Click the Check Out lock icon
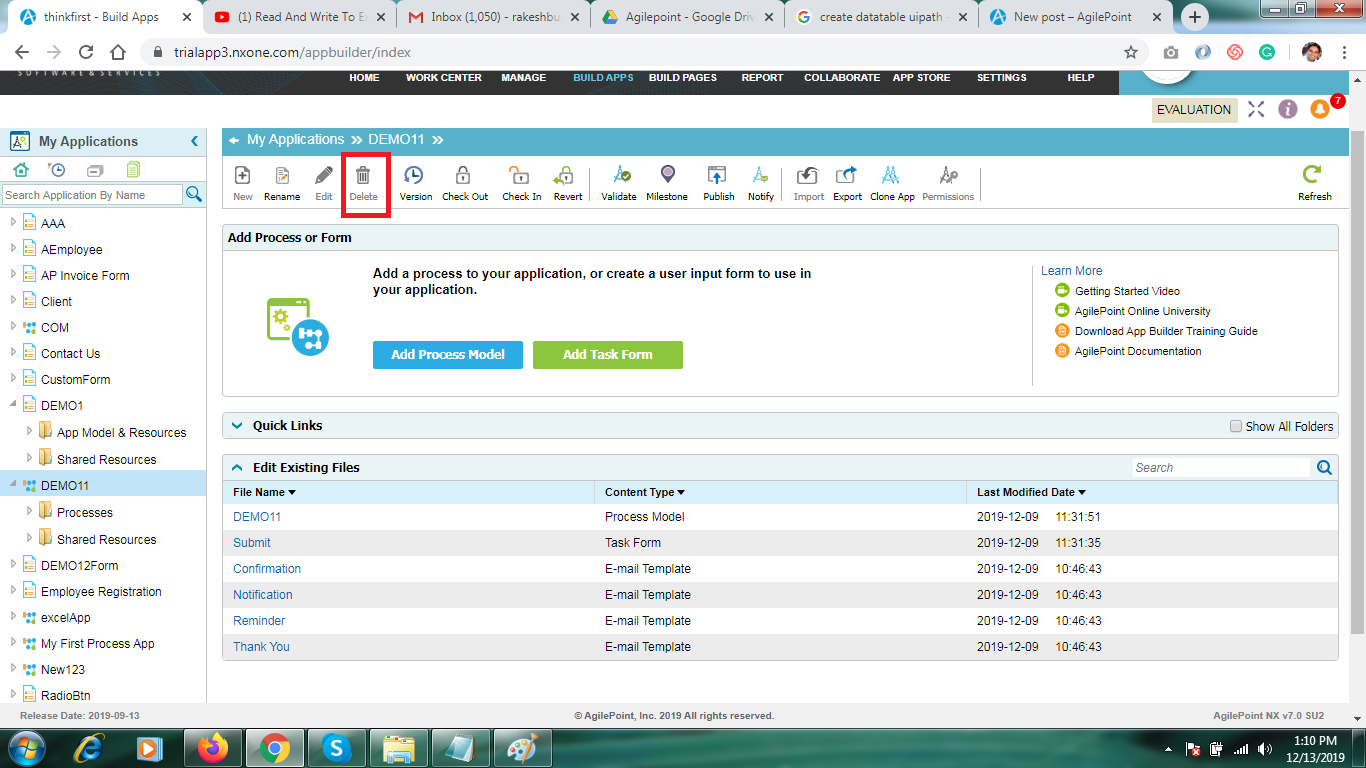Screen dimensions: 1366x768 (464, 176)
